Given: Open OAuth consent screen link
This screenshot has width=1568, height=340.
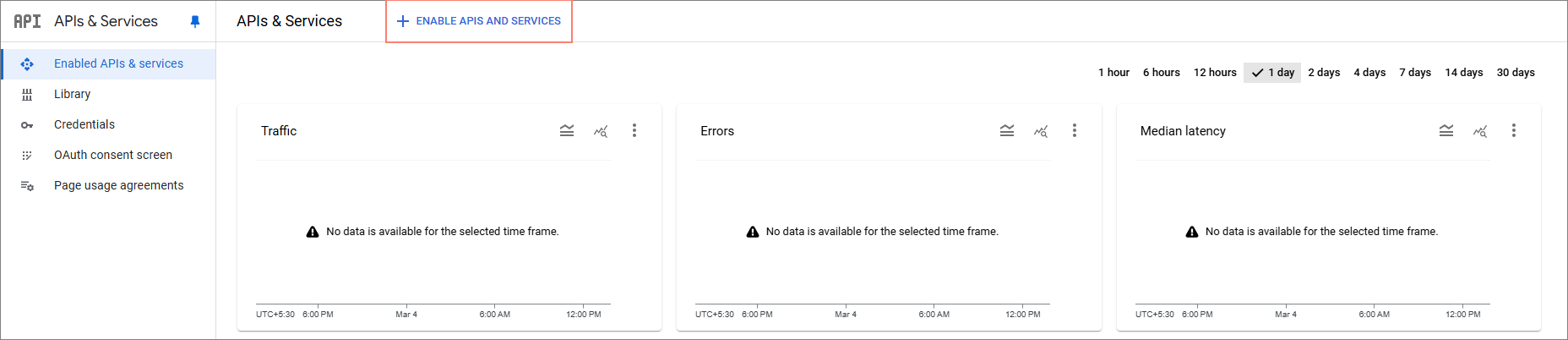Looking at the screenshot, I should 113,155.
